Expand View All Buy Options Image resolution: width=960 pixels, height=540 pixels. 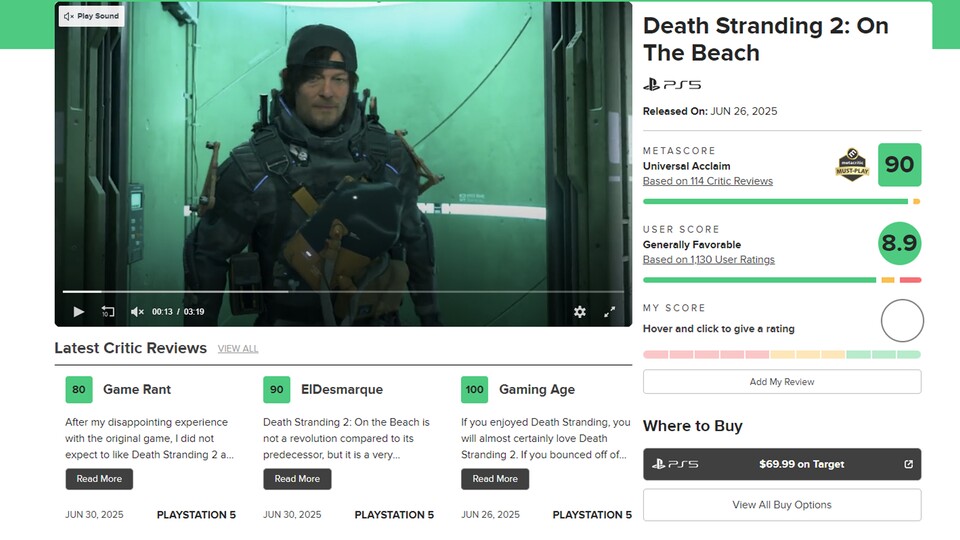point(782,505)
